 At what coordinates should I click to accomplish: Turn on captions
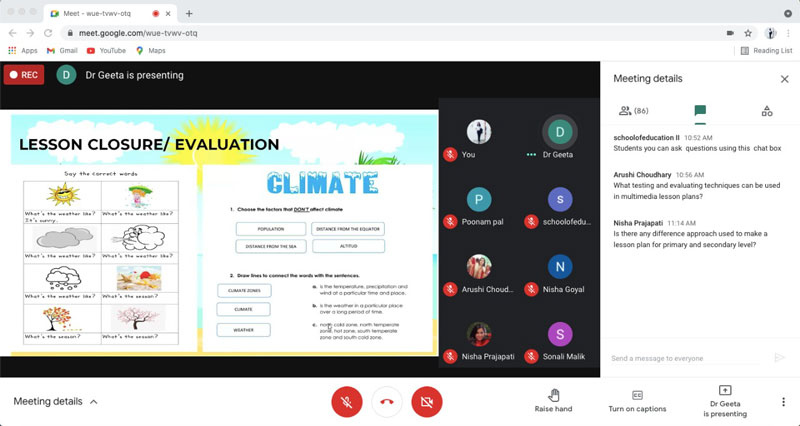637,400
